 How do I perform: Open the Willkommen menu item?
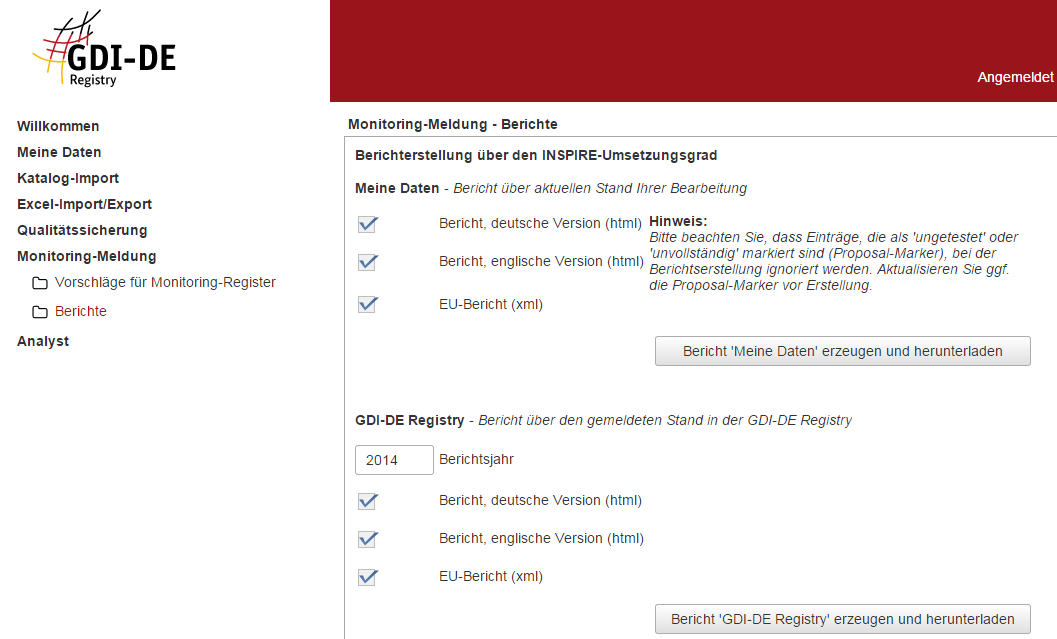click(58, 126)
